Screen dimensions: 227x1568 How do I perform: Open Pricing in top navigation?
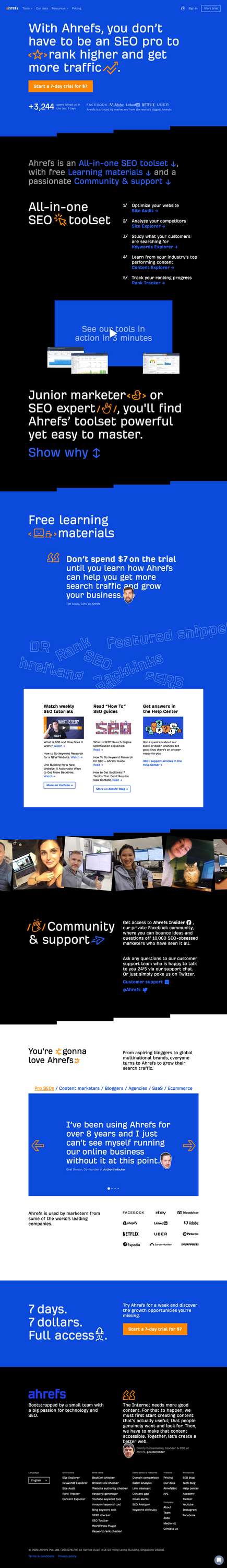point(77,8)
